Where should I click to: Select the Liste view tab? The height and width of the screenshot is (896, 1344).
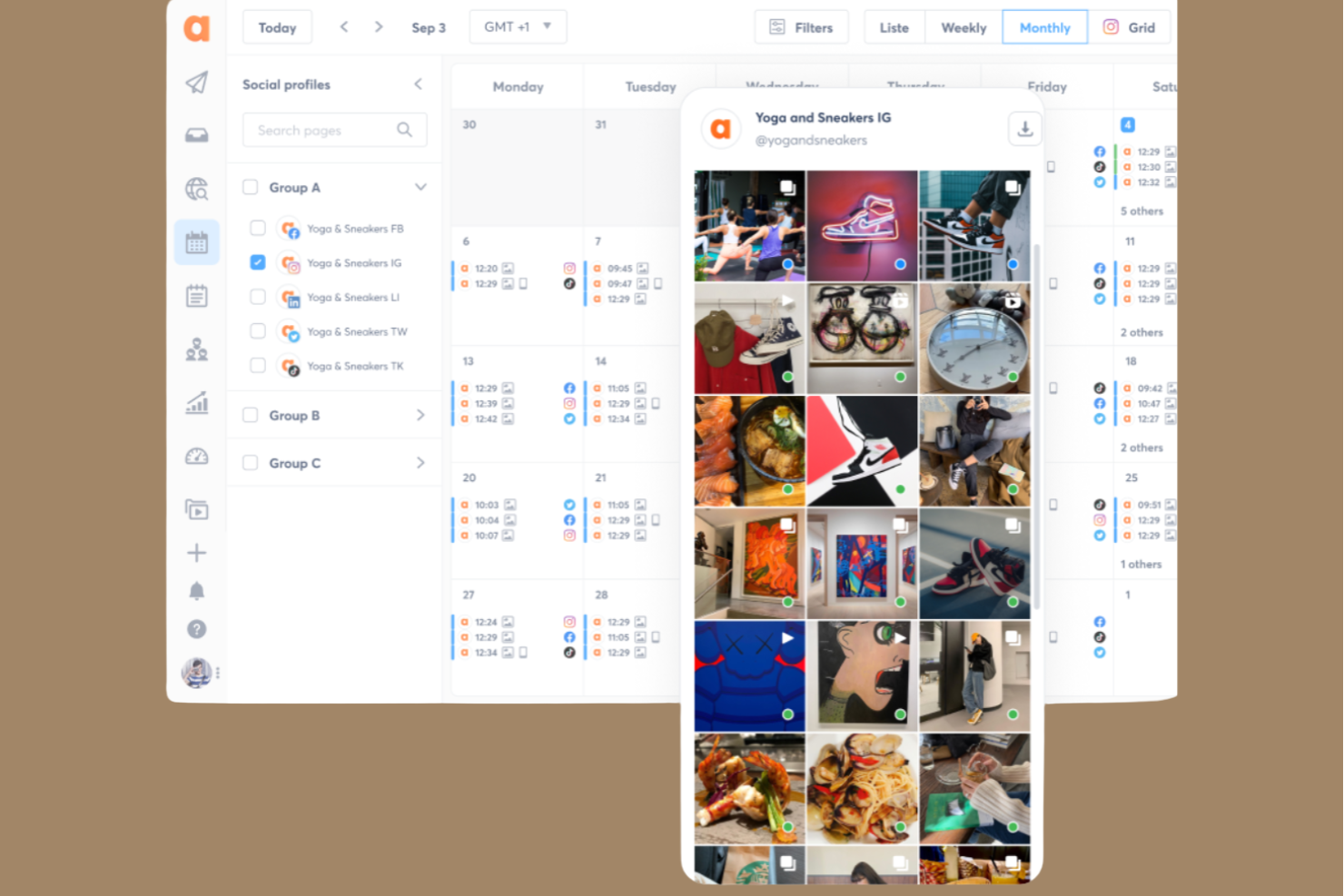pos(894,27)
